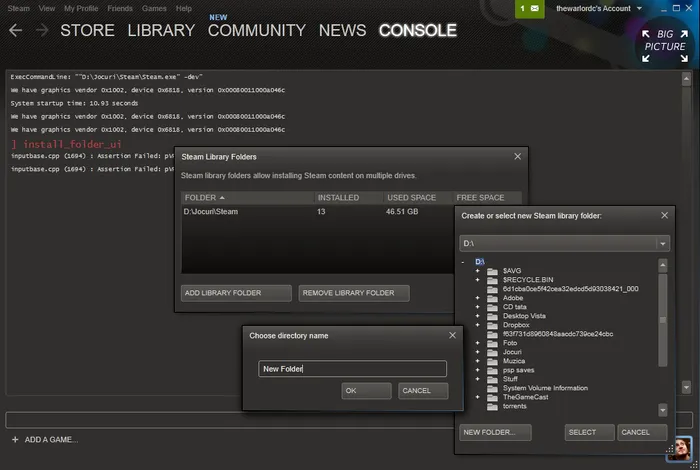Cancel the Choose directory name dialog
This screenshot has height=470, width=700.
pos(423,391)
